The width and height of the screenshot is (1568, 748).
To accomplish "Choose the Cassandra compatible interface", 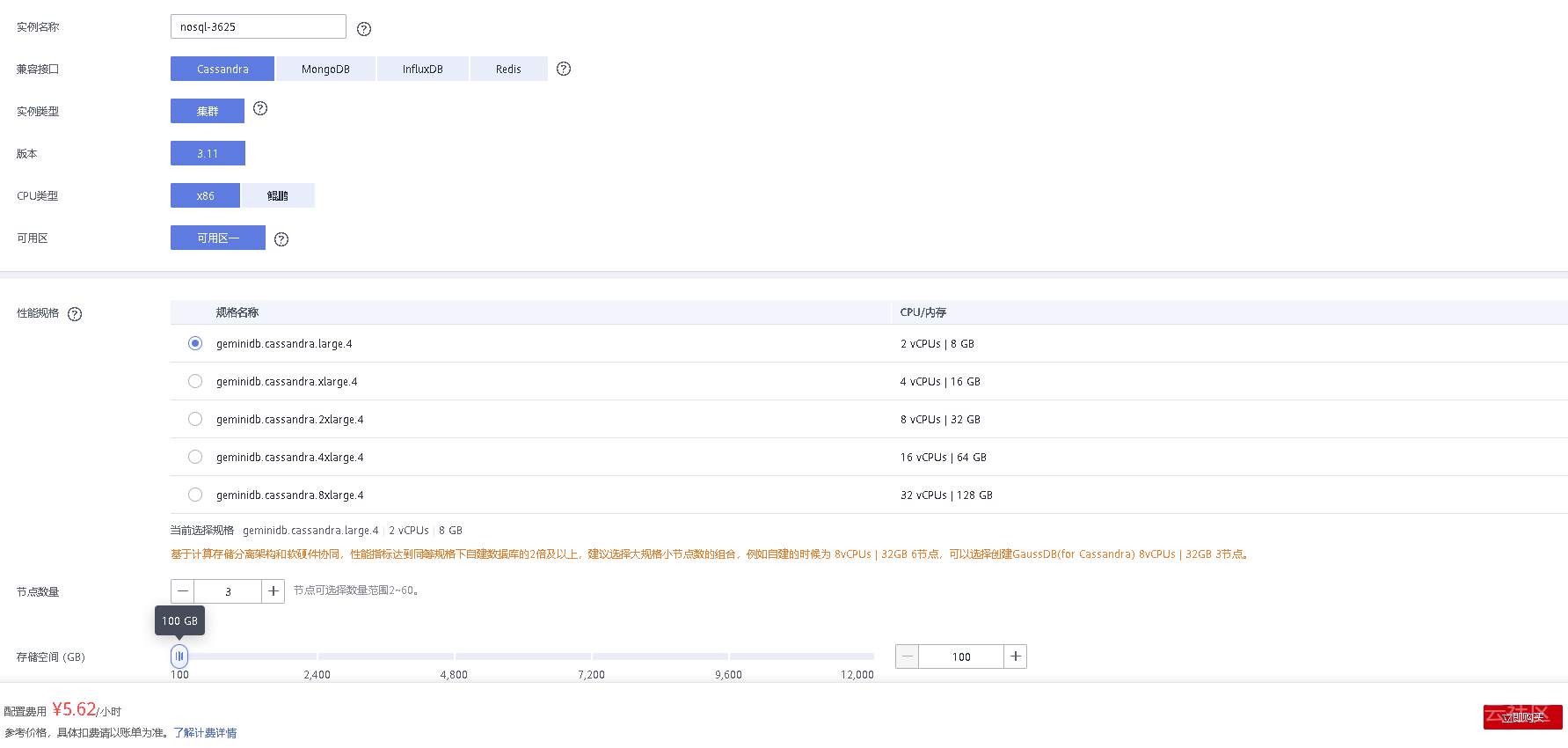I will click(222, 69).
